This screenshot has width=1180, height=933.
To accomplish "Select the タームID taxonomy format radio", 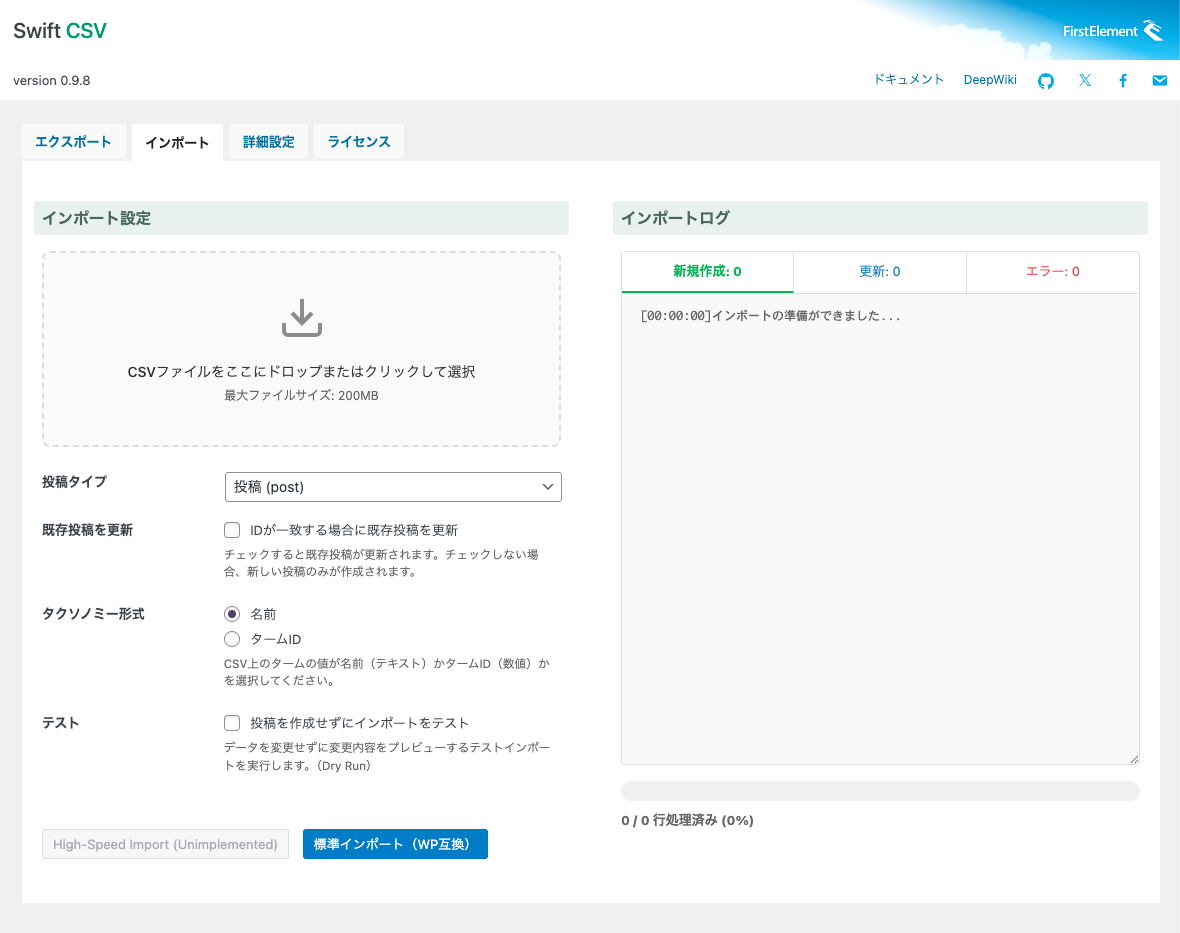I will pyautogui.click(x=232, y=639).
